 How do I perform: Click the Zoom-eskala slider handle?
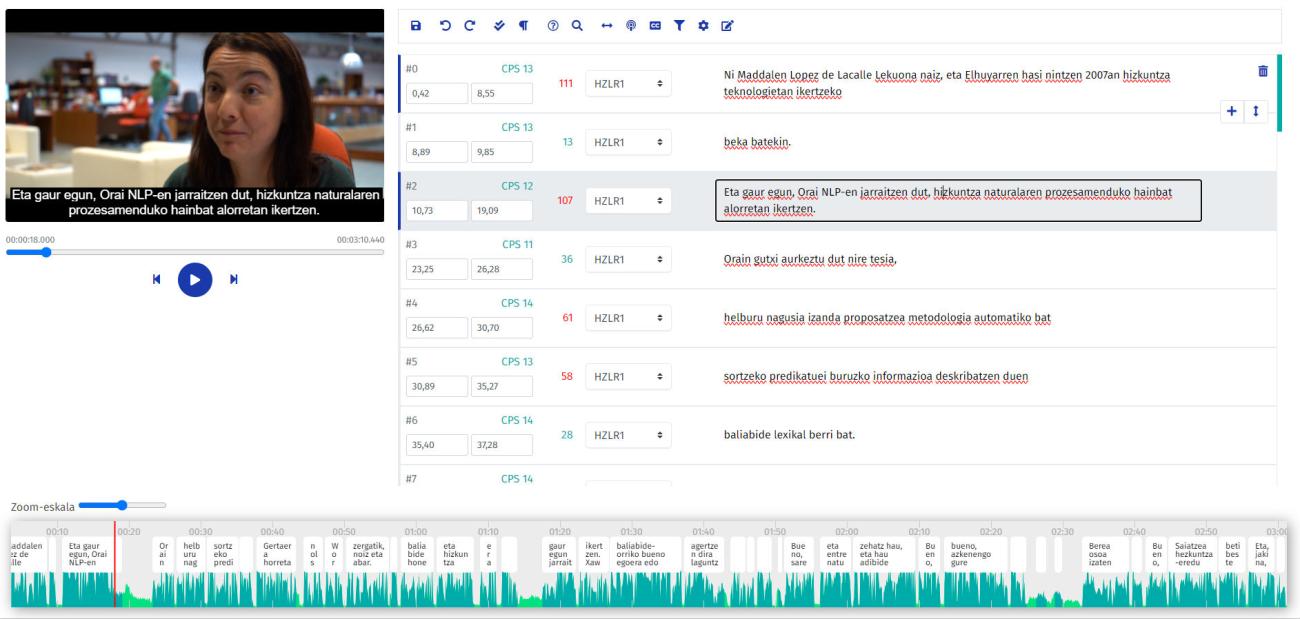122,505
